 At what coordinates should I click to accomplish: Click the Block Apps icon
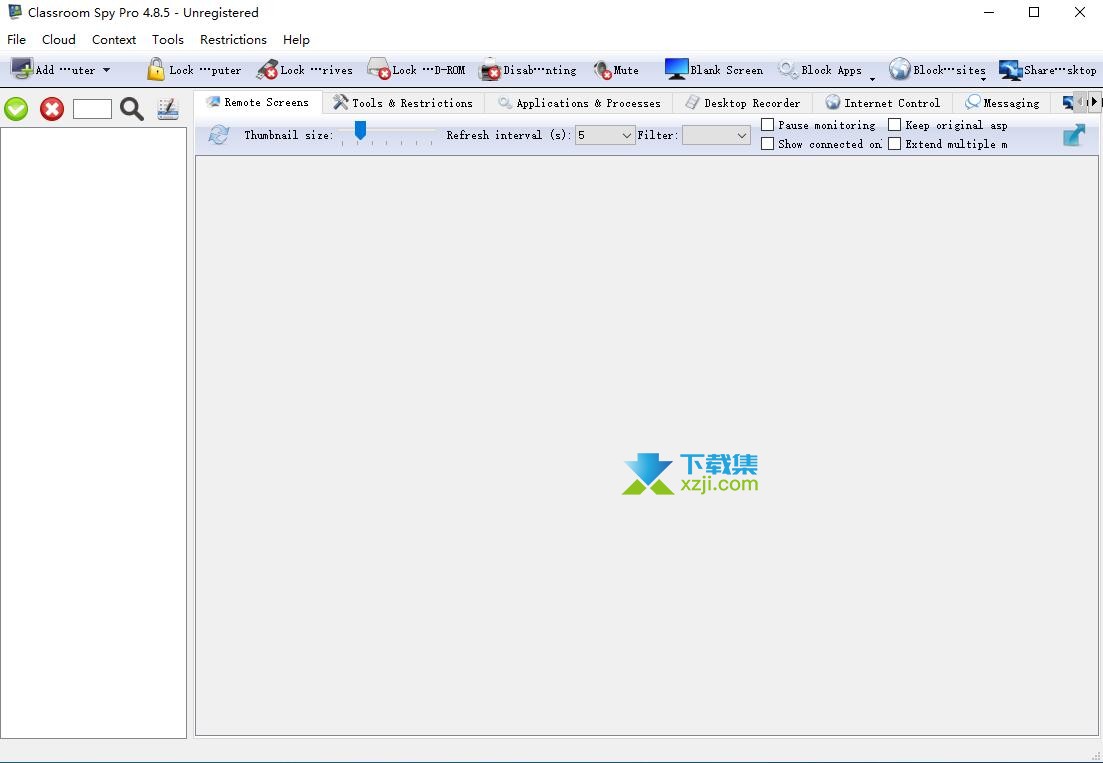coord(787,69)
